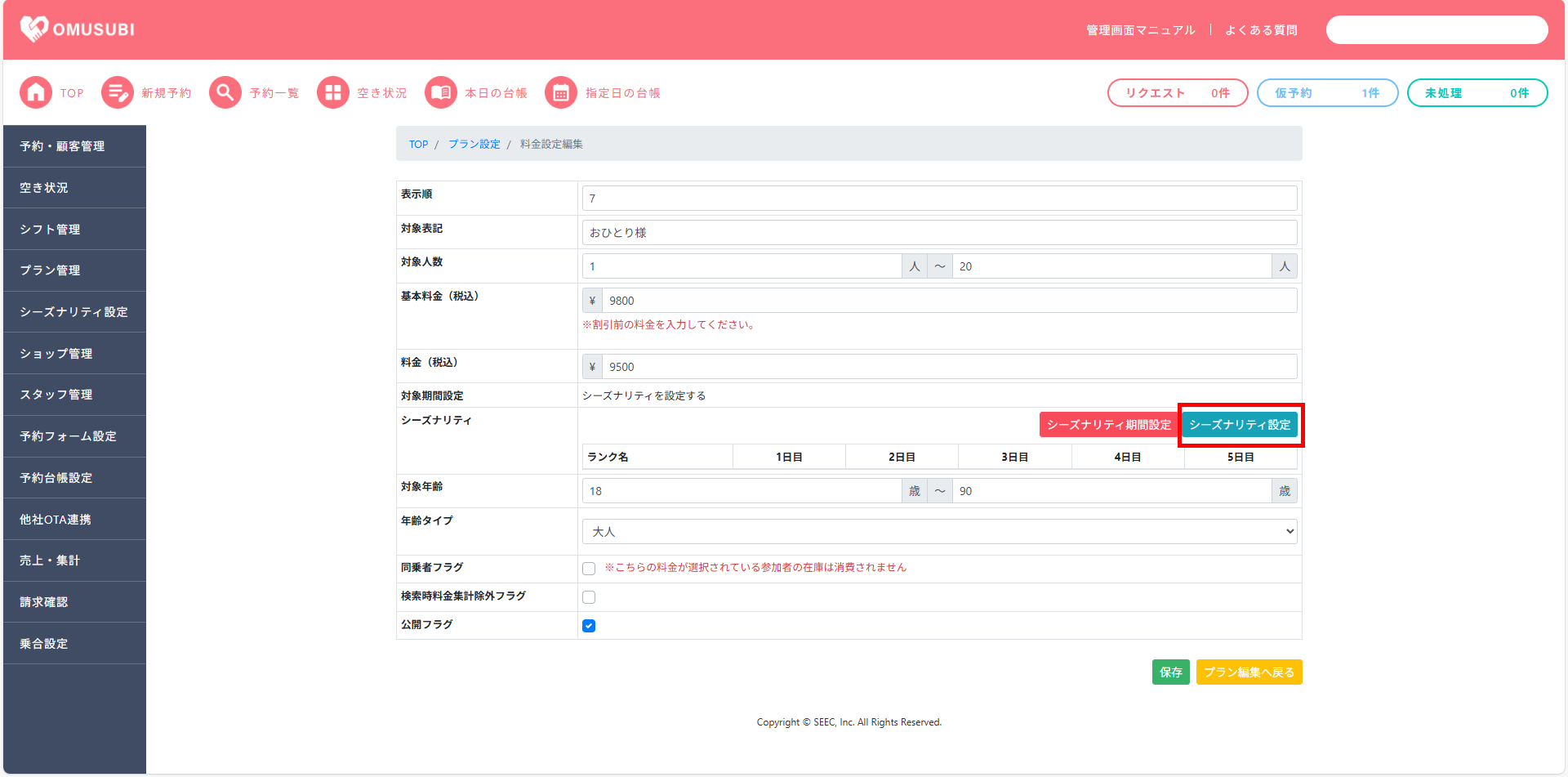Expand the 年齢タイプ dropdown
Viewport: 1568px width, 777px height.
939,532
